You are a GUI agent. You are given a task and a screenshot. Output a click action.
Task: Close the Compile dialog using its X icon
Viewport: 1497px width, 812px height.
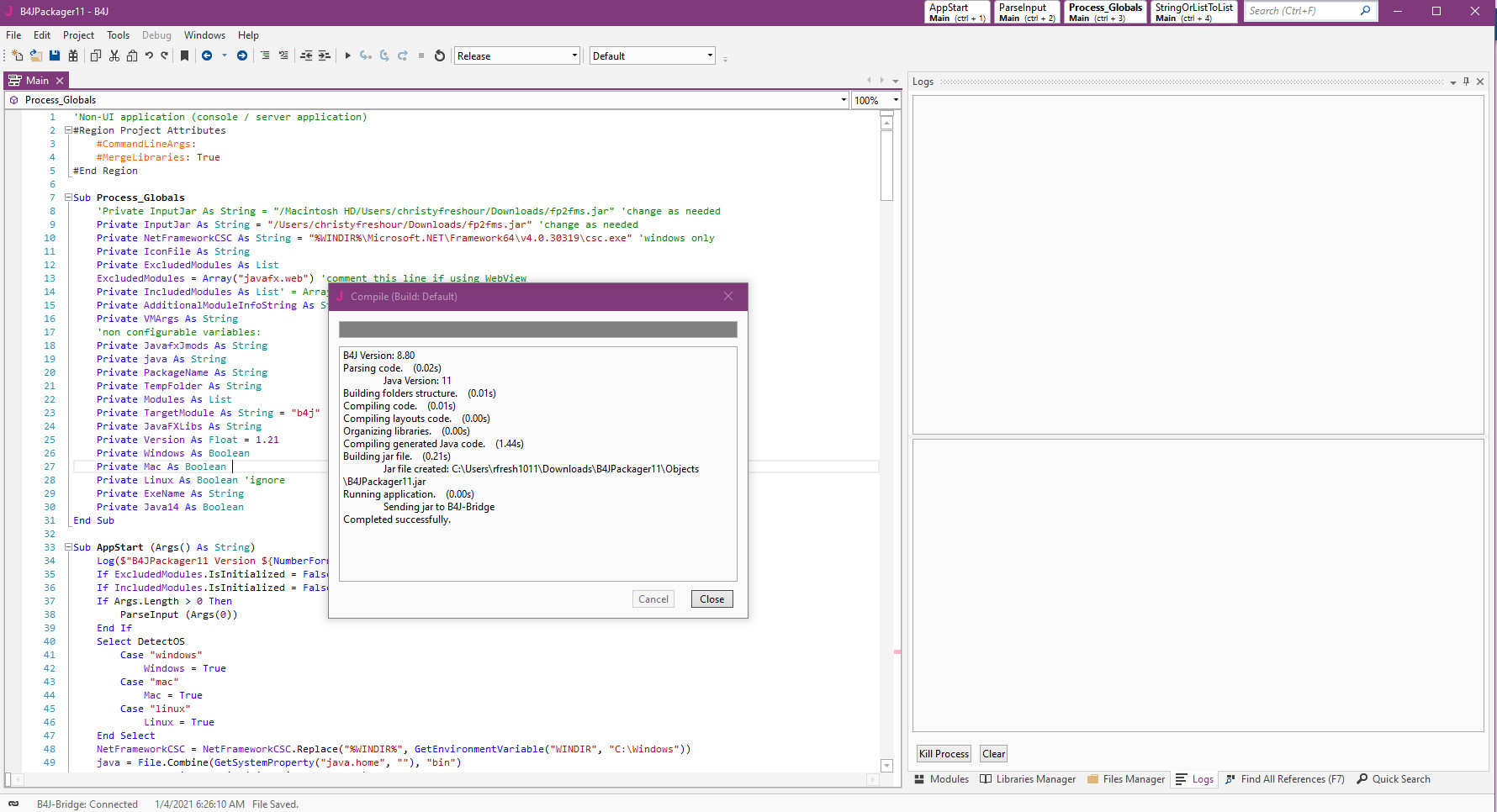point(728,296)
